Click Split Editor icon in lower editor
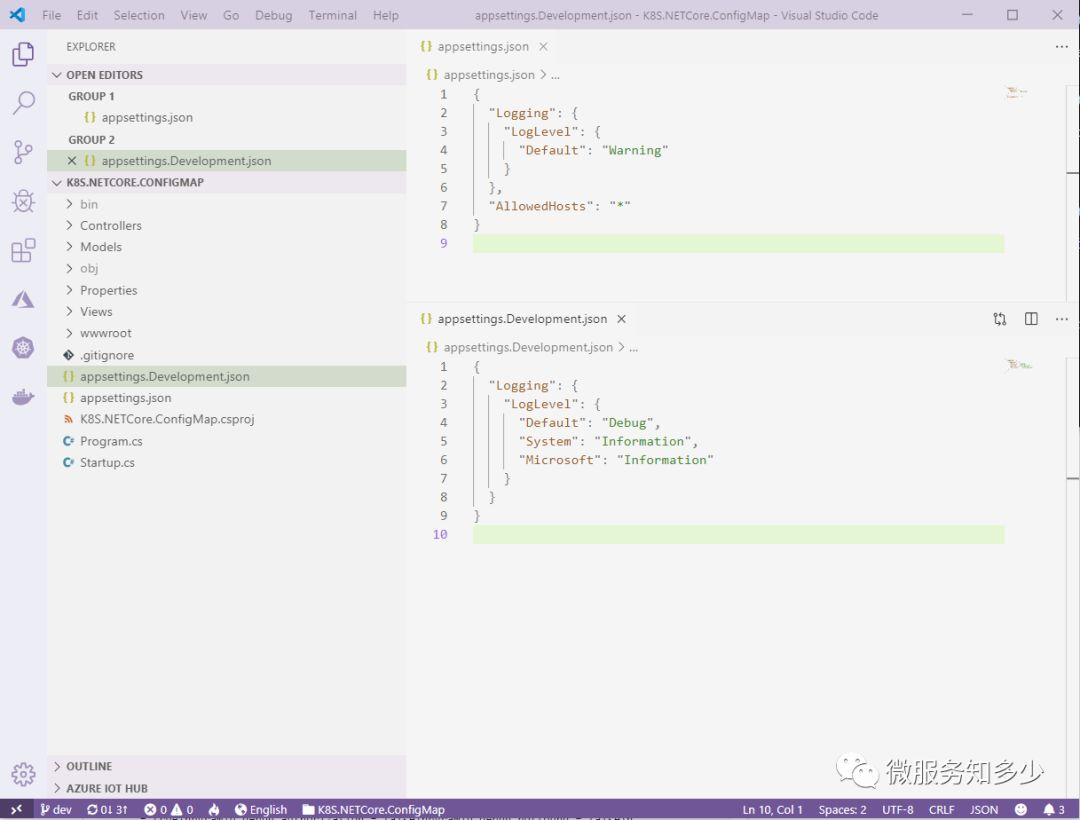The image size is (1080, 820). tap(1031, 319)
